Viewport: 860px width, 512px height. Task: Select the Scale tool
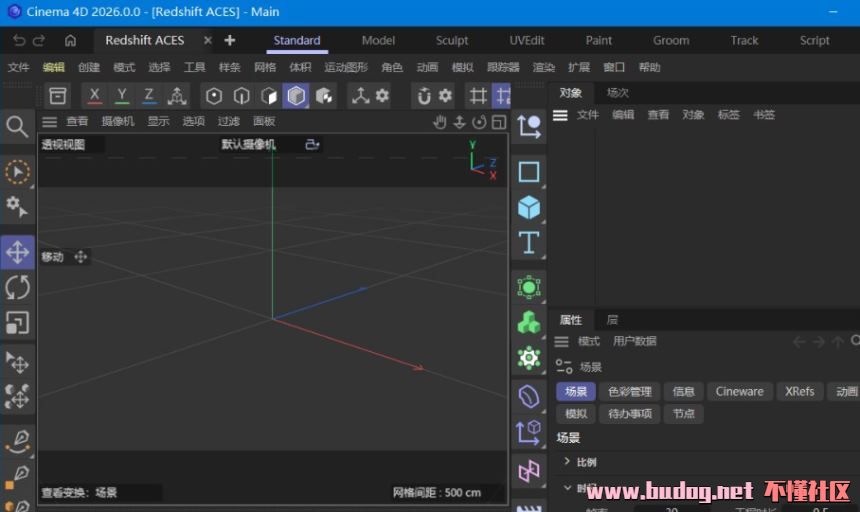[17, 323]
